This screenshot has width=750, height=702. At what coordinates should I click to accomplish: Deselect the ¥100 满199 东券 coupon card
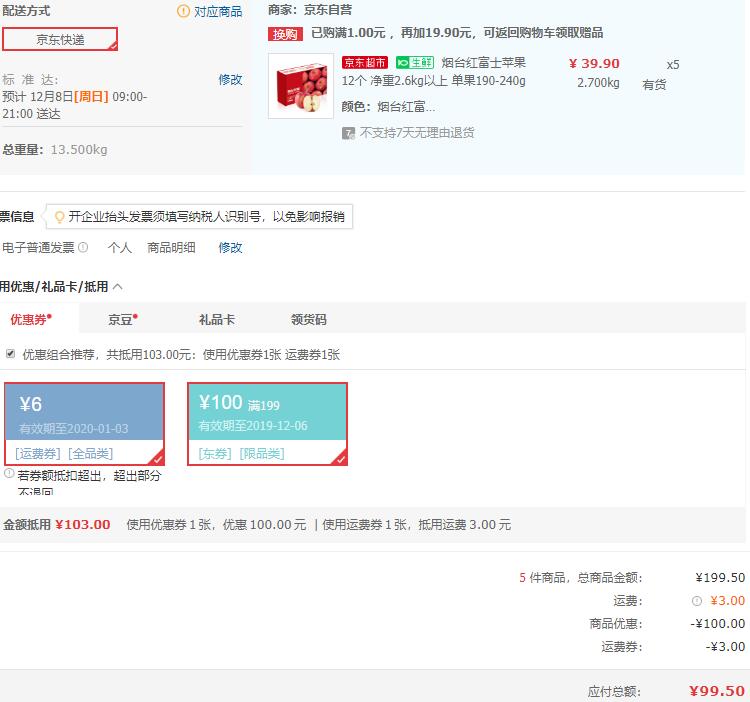[x=267, y=424]
